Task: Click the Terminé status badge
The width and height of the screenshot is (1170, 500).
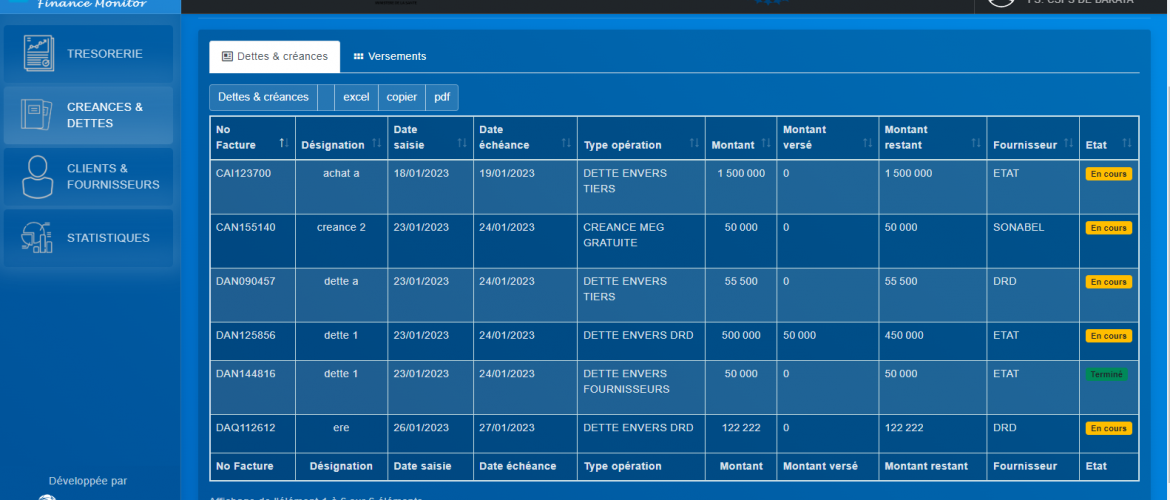Action: (1106, 374)
